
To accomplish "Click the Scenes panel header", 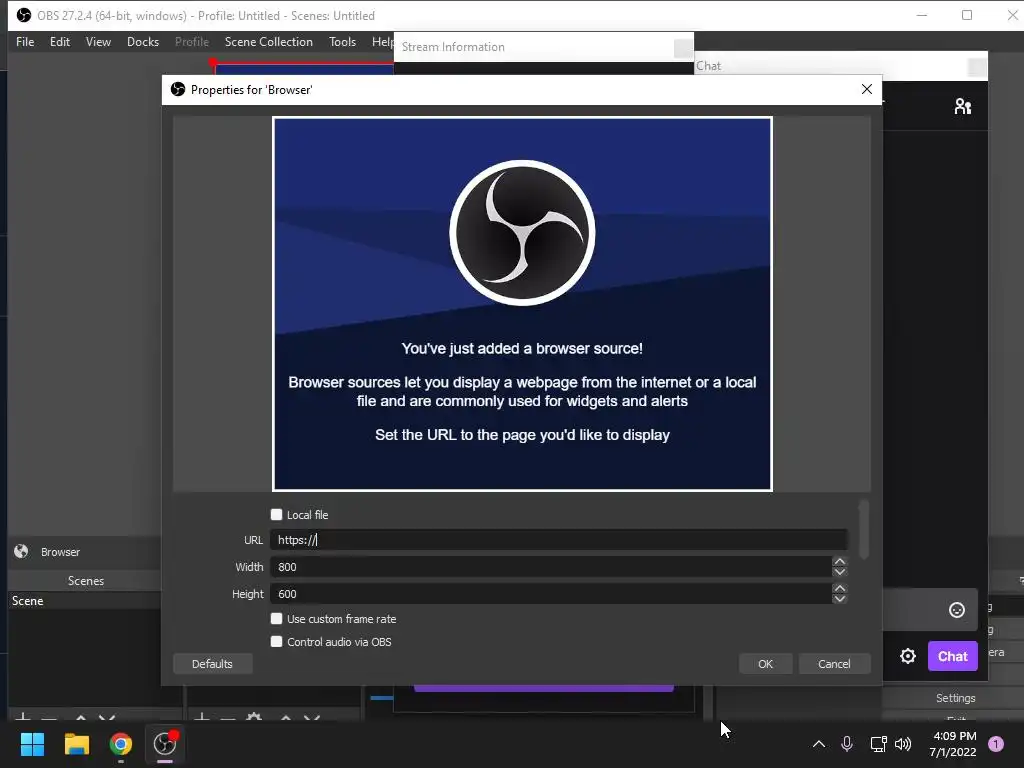I will click(85, 581).
